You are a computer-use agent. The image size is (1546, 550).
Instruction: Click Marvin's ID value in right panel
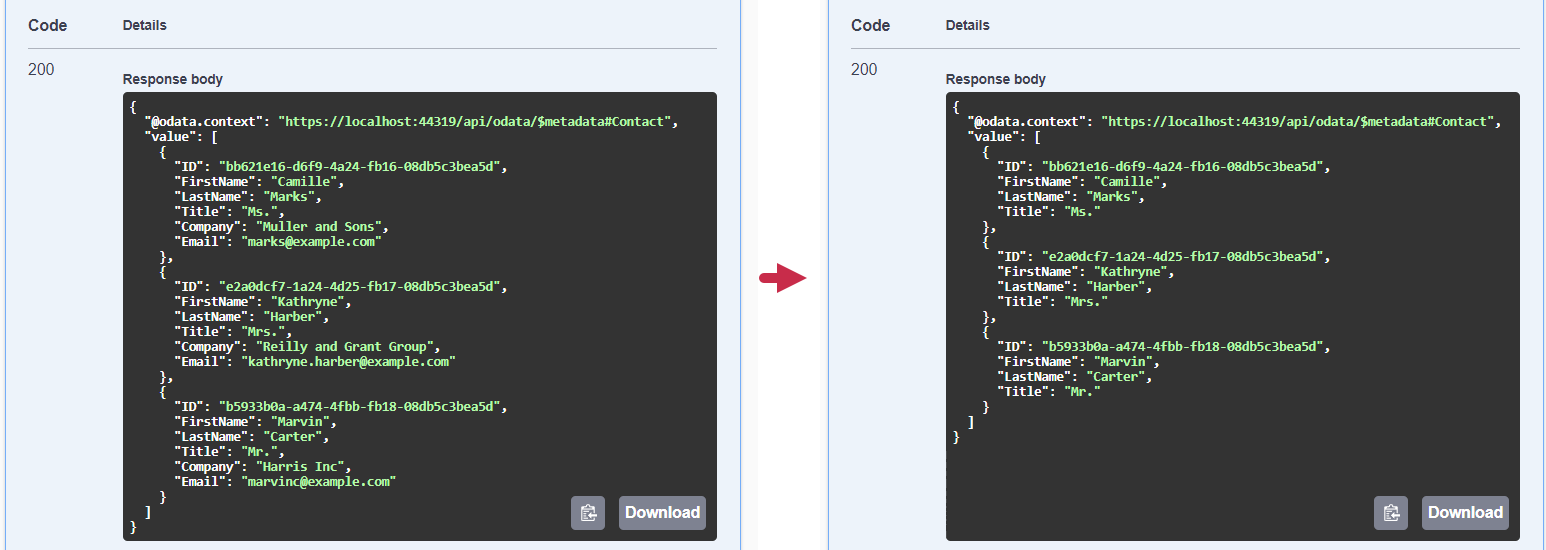click(1184, 347)
